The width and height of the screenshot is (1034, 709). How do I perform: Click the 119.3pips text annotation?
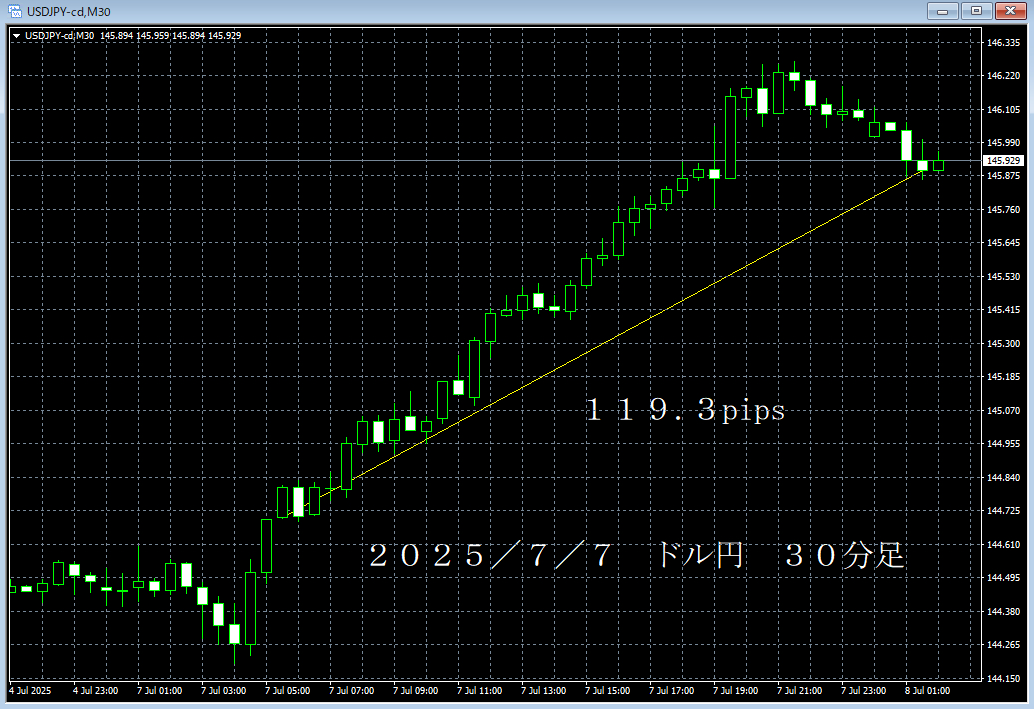(684, 409)
